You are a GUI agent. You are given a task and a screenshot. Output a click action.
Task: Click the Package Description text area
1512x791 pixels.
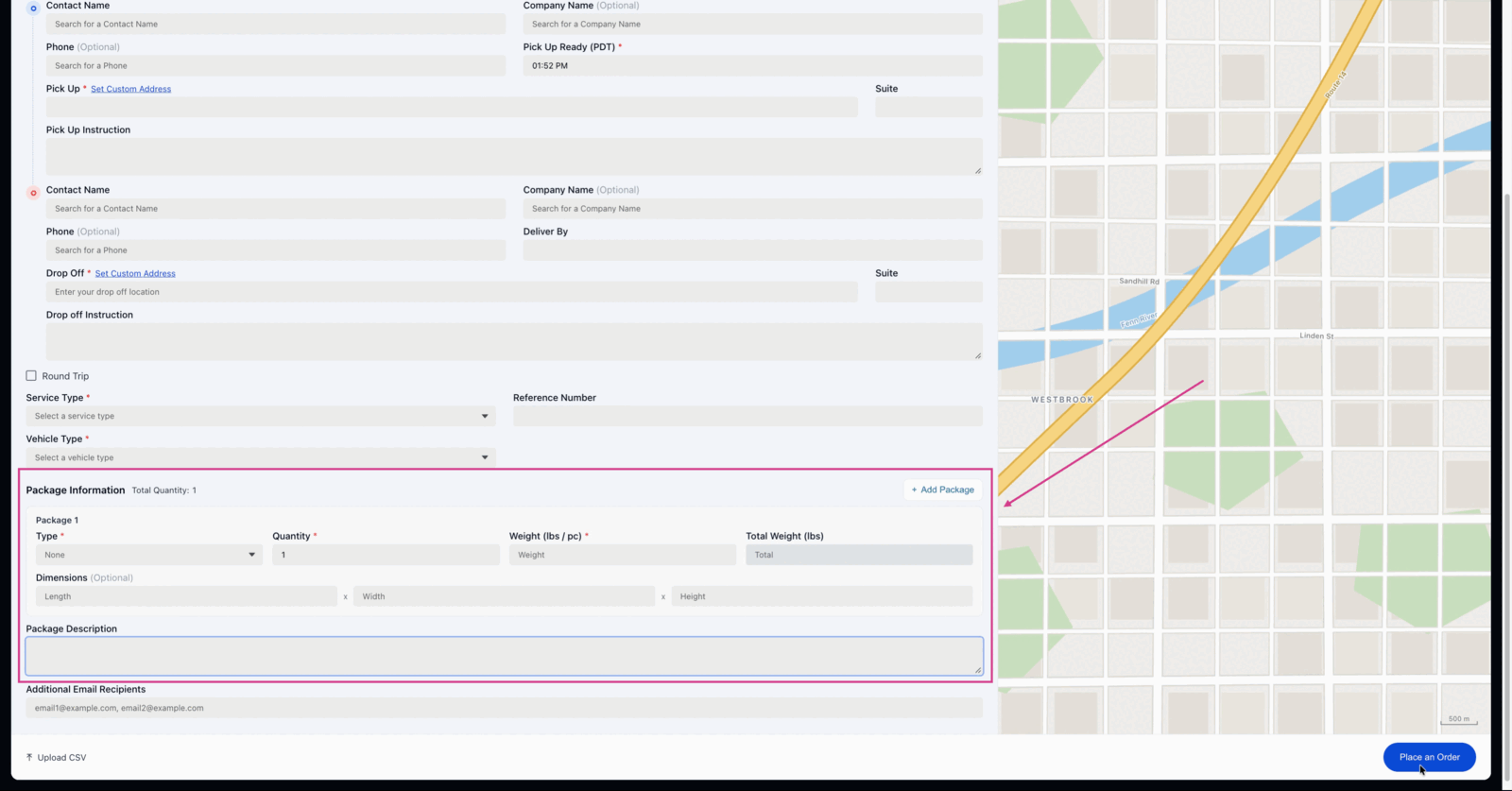pyautogui.click(x=505, y=656)
